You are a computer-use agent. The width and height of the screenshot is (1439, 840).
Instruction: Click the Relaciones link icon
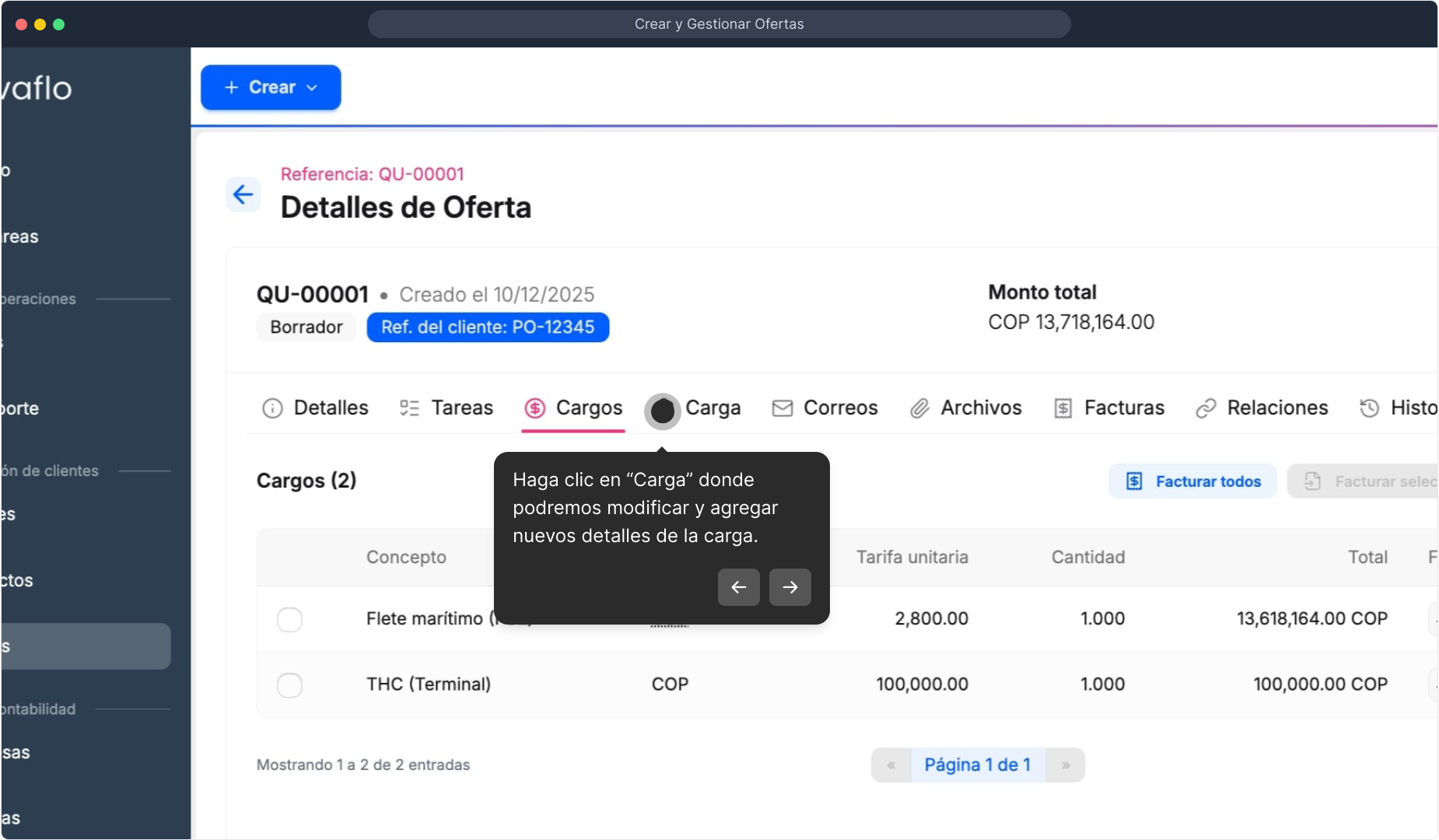pyautogui.click(x=1206, y=408)
